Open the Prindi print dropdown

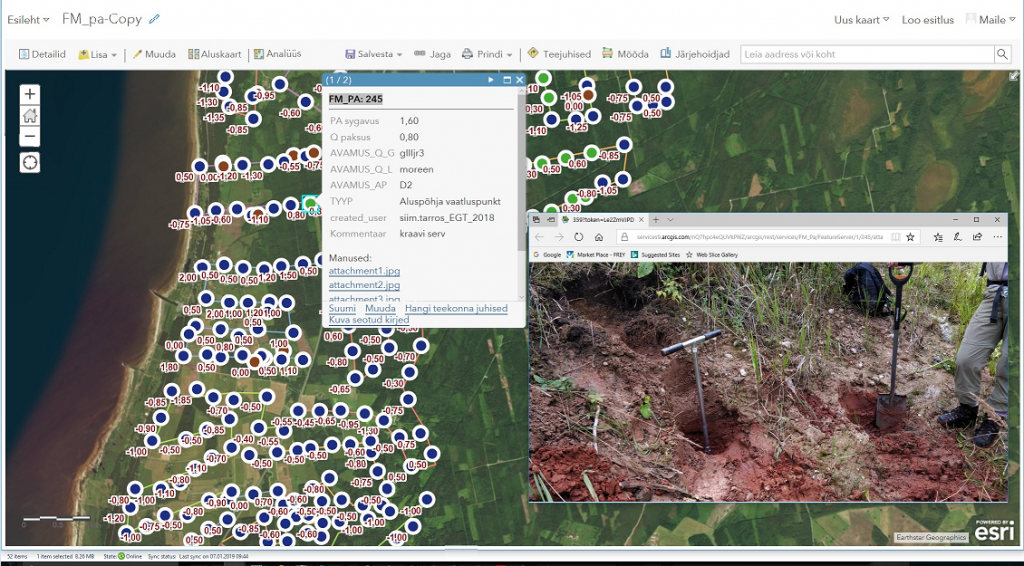tap(487, 54)
